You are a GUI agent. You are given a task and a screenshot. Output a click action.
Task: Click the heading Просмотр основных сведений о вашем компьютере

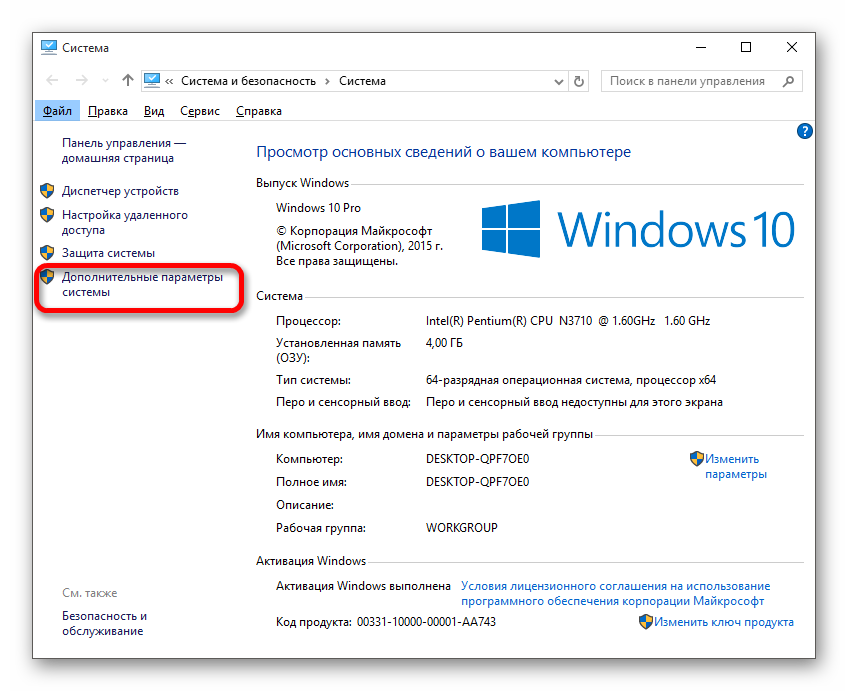tap(443, 152)
